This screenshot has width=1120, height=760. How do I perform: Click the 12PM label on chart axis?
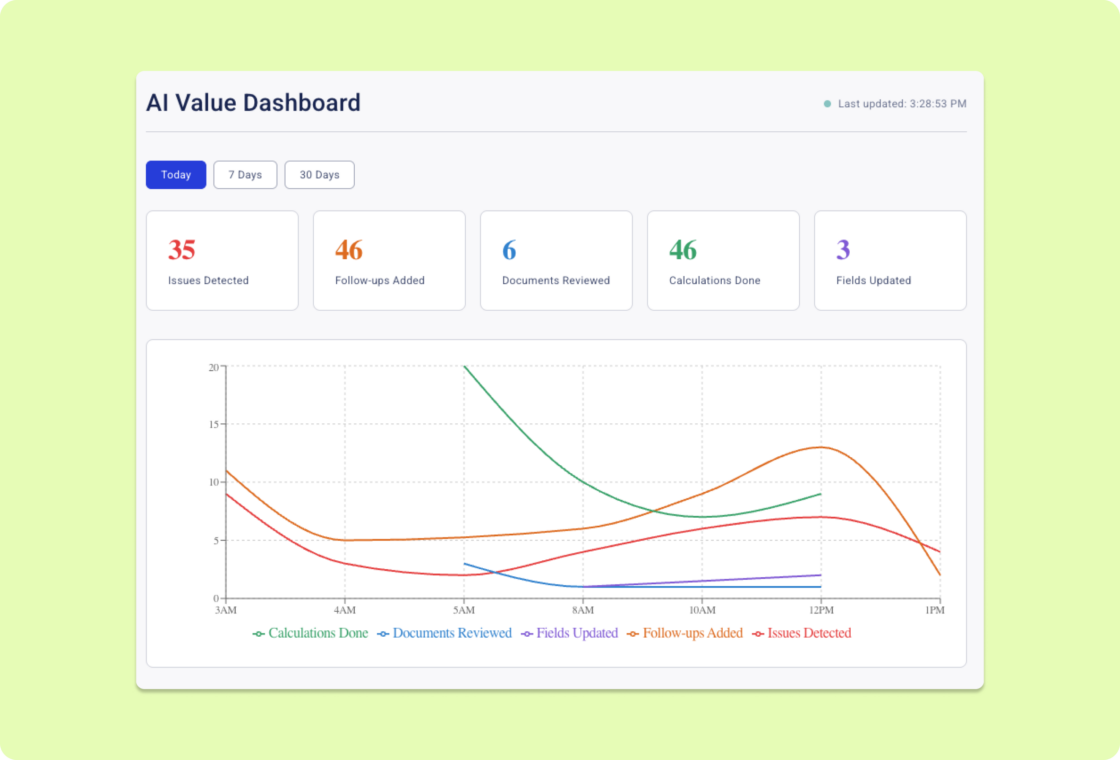pos(820,610)
